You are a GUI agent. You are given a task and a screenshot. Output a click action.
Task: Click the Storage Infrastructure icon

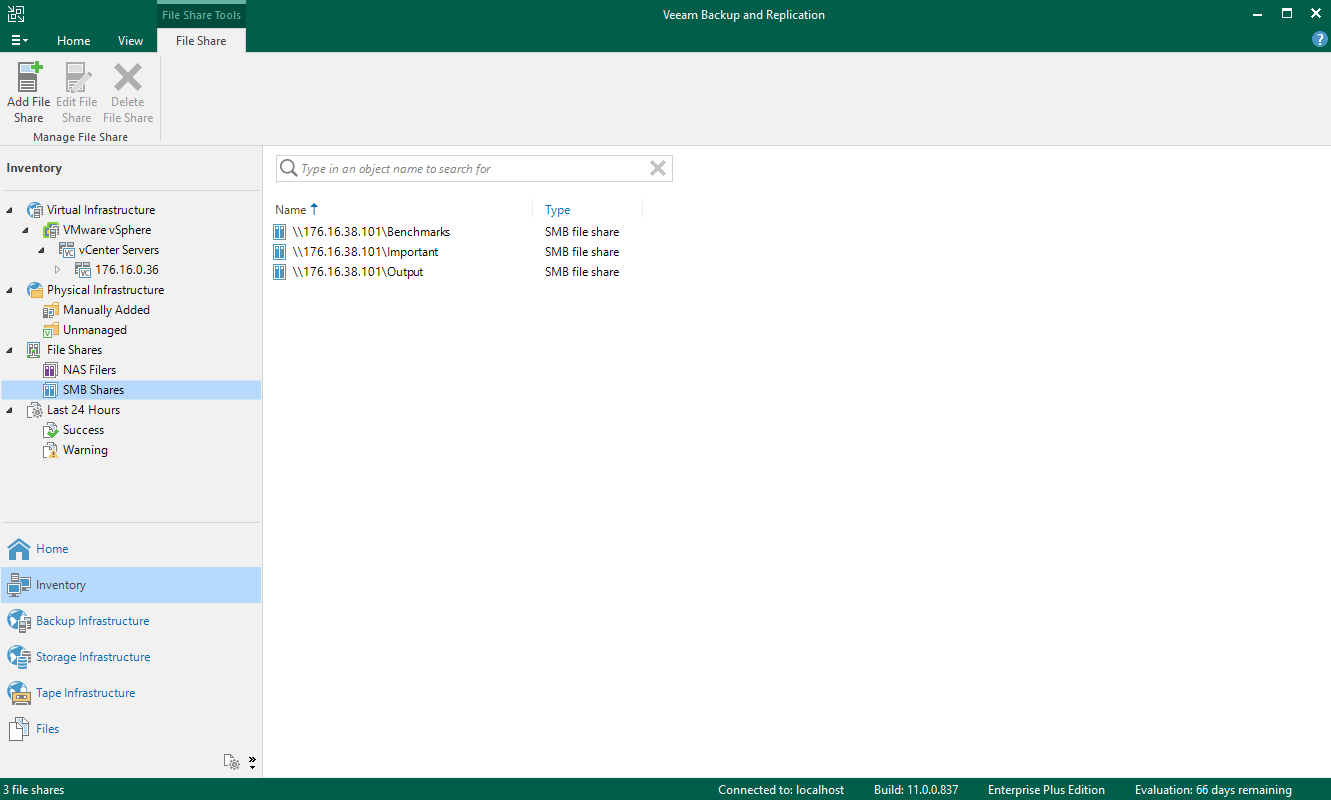(x=19, y=657)
